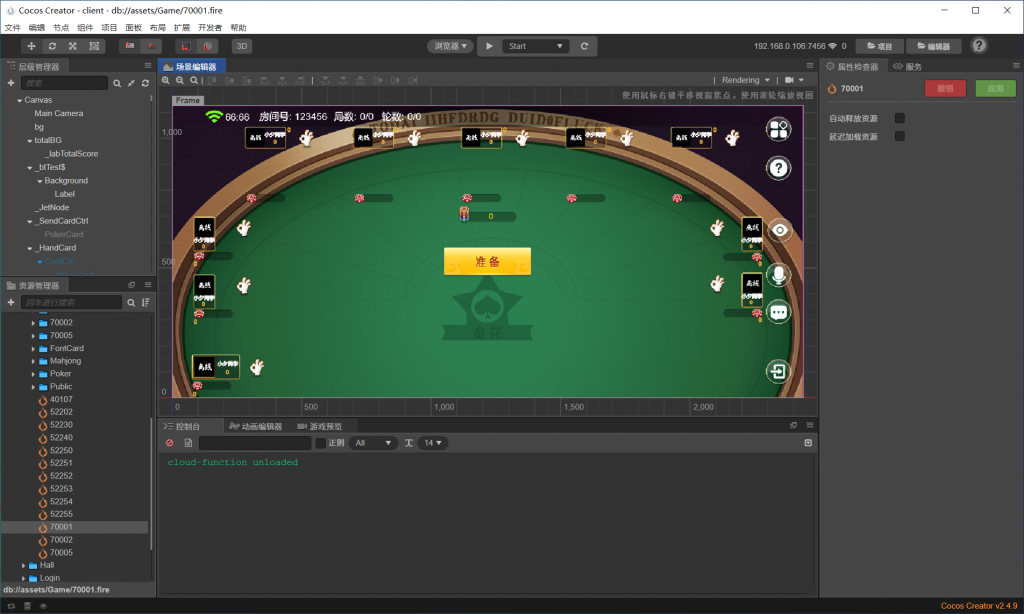Viewport: 1024px width, 614px height.
Task: Open the help question mark icon
Action: point(979,46)
